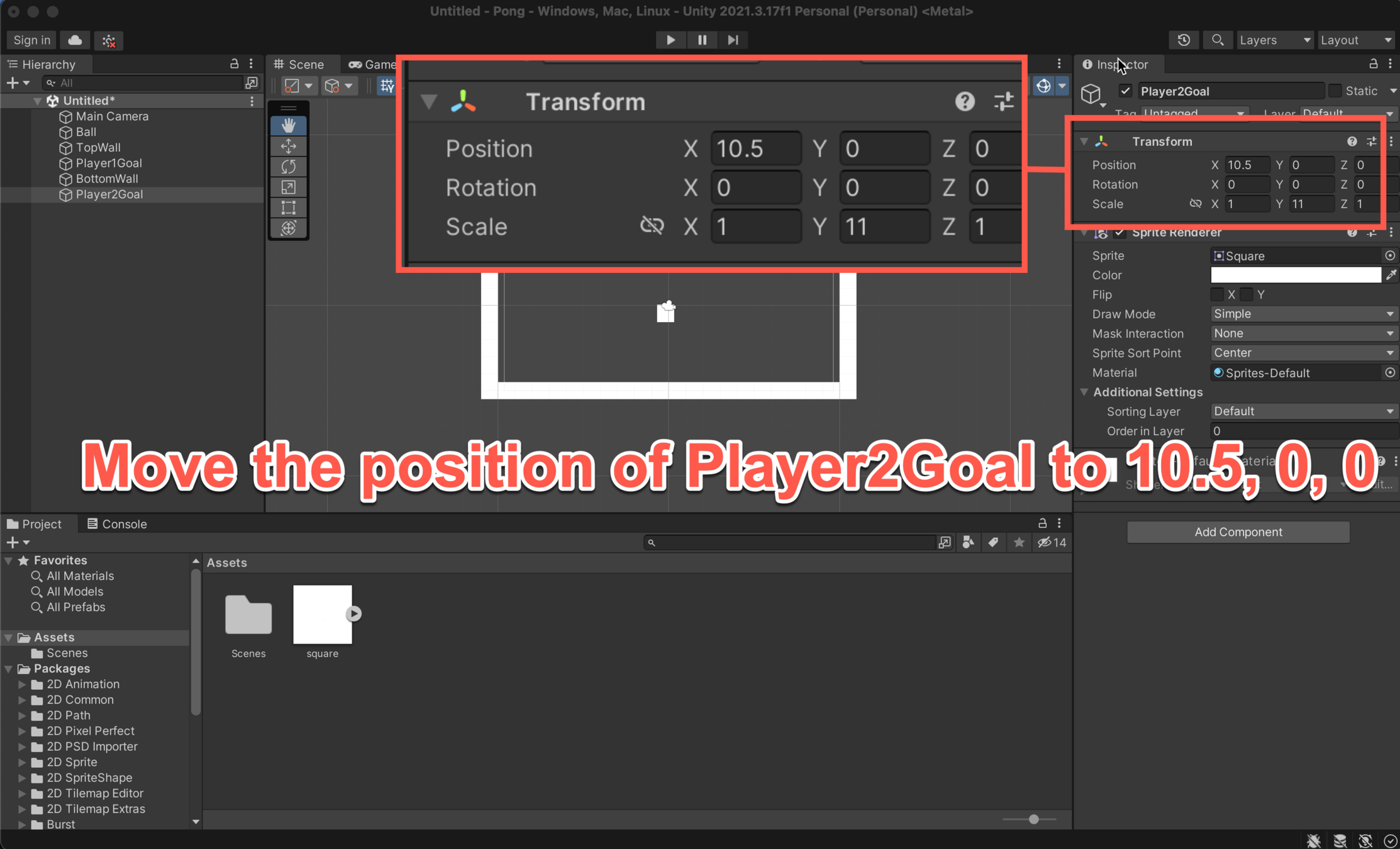Open the Draw Mode dropdown
The image size is (1400, 849).
tap(1303, 314)
